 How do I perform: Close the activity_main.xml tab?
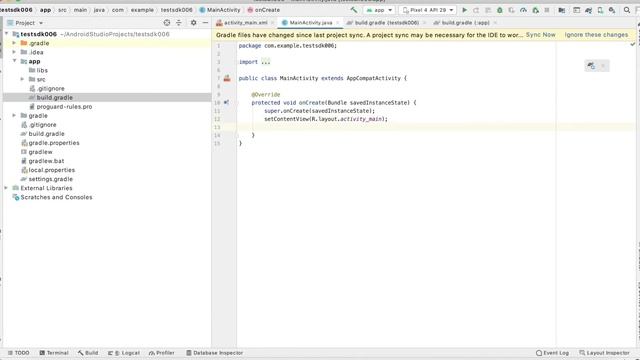[272, 23]
